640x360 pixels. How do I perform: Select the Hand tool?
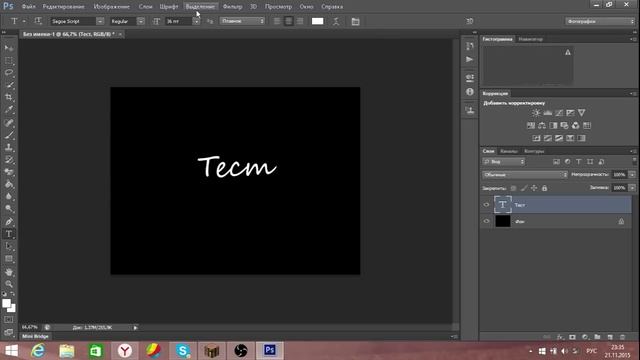click(x=9, y=272)
